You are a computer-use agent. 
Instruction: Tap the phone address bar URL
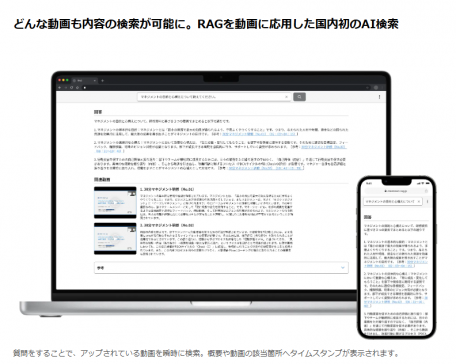click(x=396, y=191)
